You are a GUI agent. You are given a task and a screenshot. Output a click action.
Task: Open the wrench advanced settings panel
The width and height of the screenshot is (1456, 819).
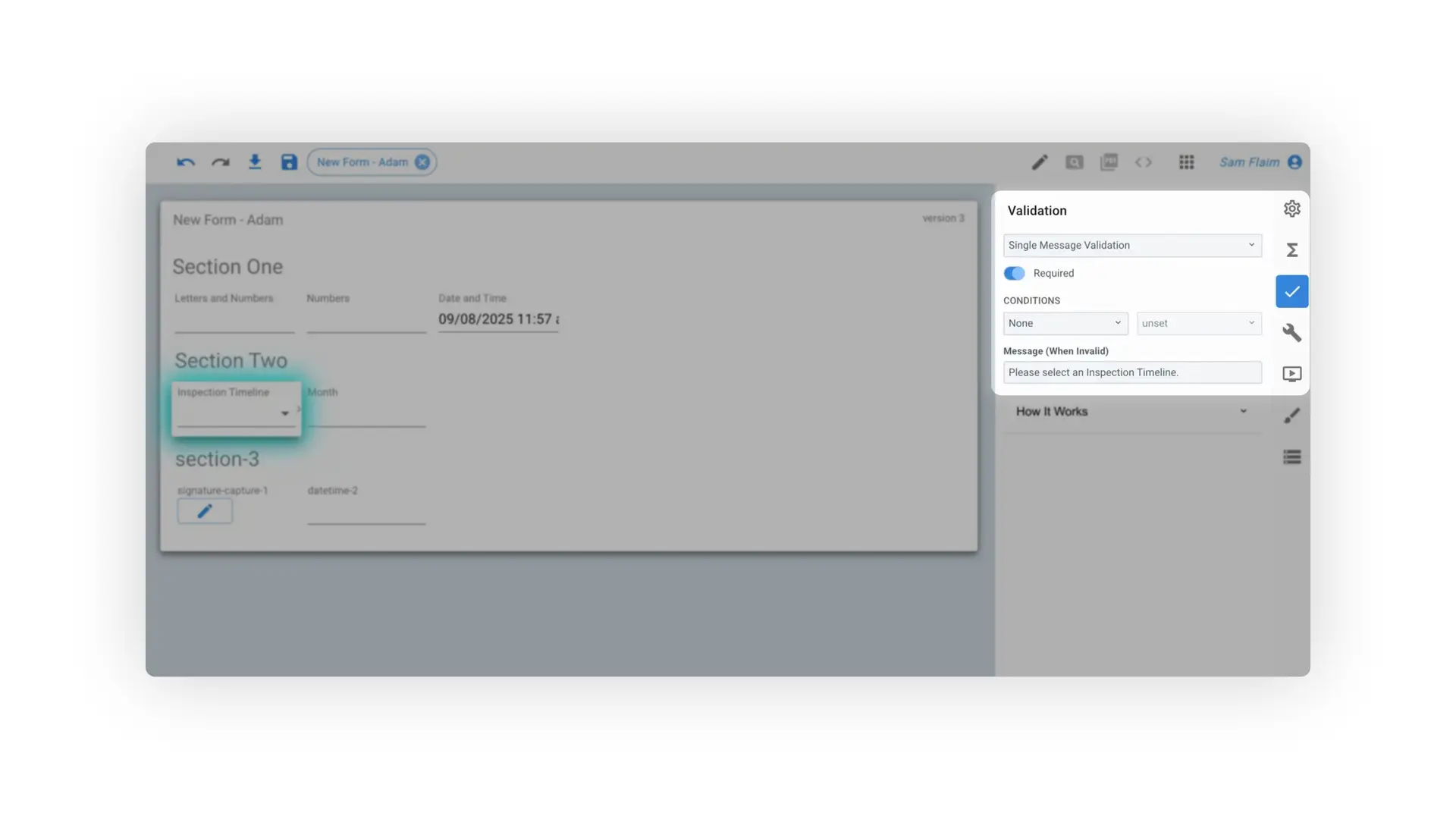point(1292,332)
